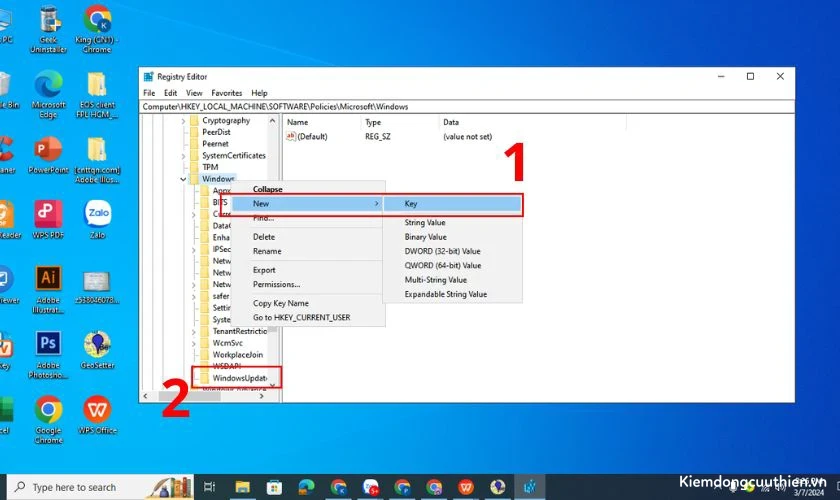840x500 pixels.
Task: Open WPS Office desktop icon
Action: (98, 415)
